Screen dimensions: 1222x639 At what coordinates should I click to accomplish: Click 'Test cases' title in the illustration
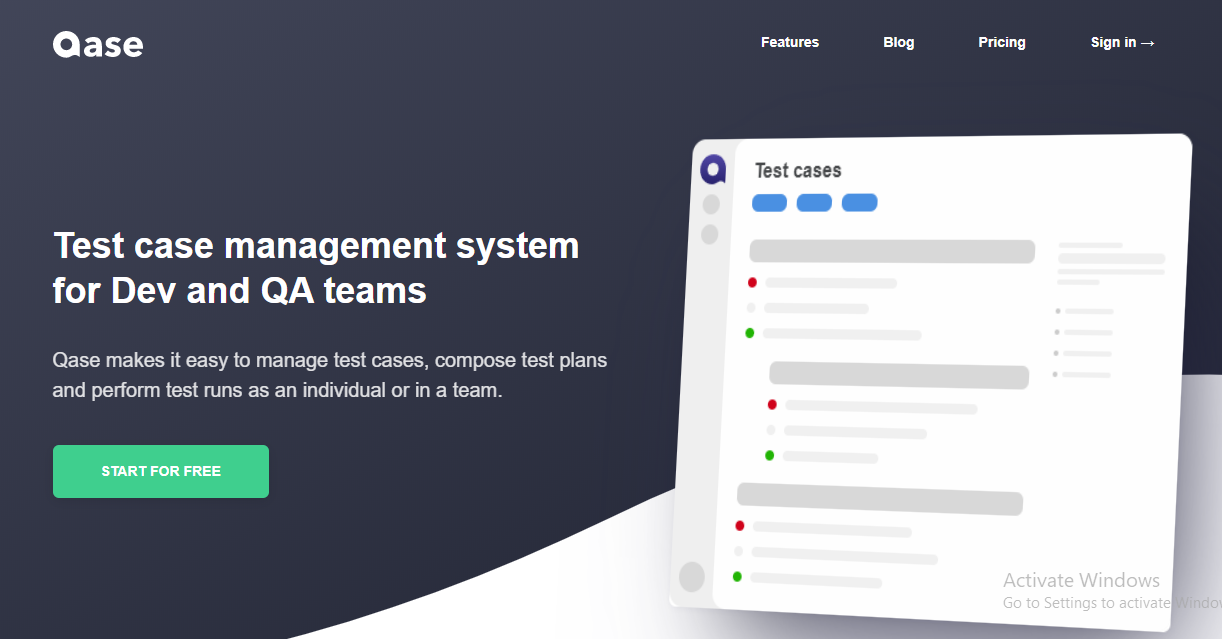[x=798, y=171]
